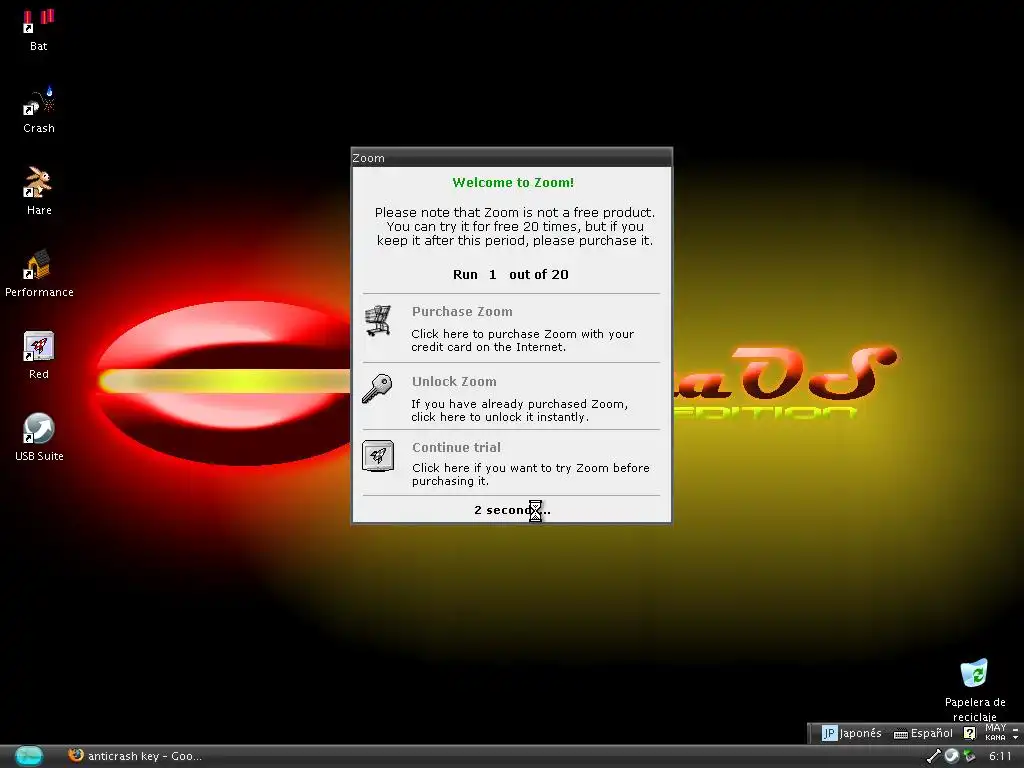Viewport: 1024px width, 768px height.
Task: Click the round arrow USB tray icon
Action: click(952, 756)
